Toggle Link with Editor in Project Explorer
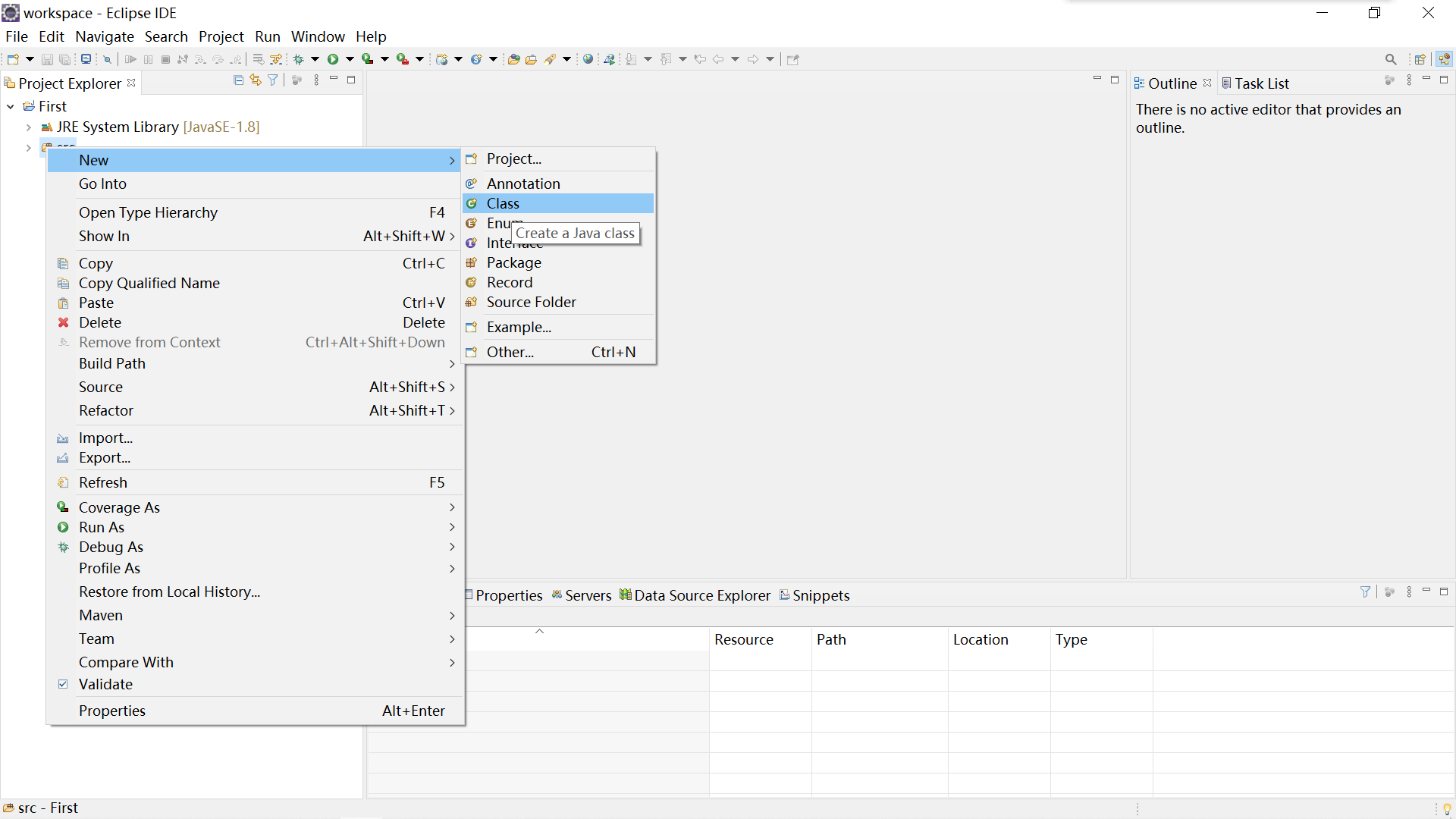Image resolution: width=1456 pixels, height=819 pixels. point(256,80)
